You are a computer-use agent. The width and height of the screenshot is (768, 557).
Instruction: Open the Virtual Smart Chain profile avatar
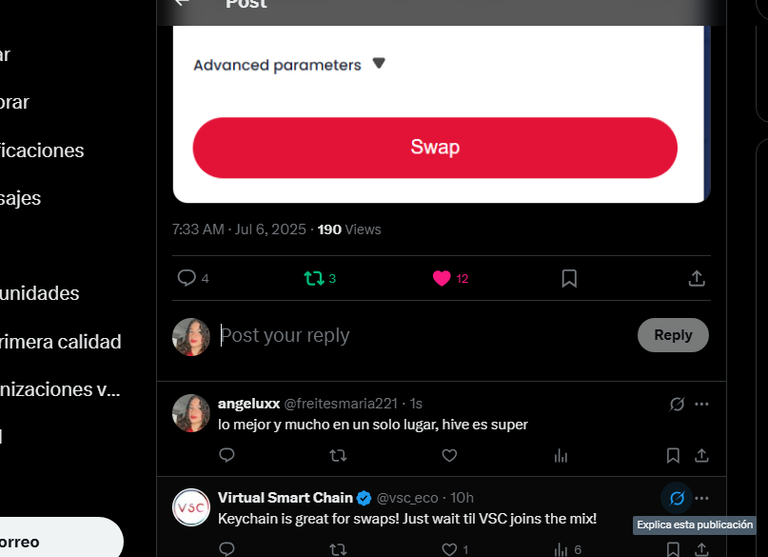pos(191,508)
